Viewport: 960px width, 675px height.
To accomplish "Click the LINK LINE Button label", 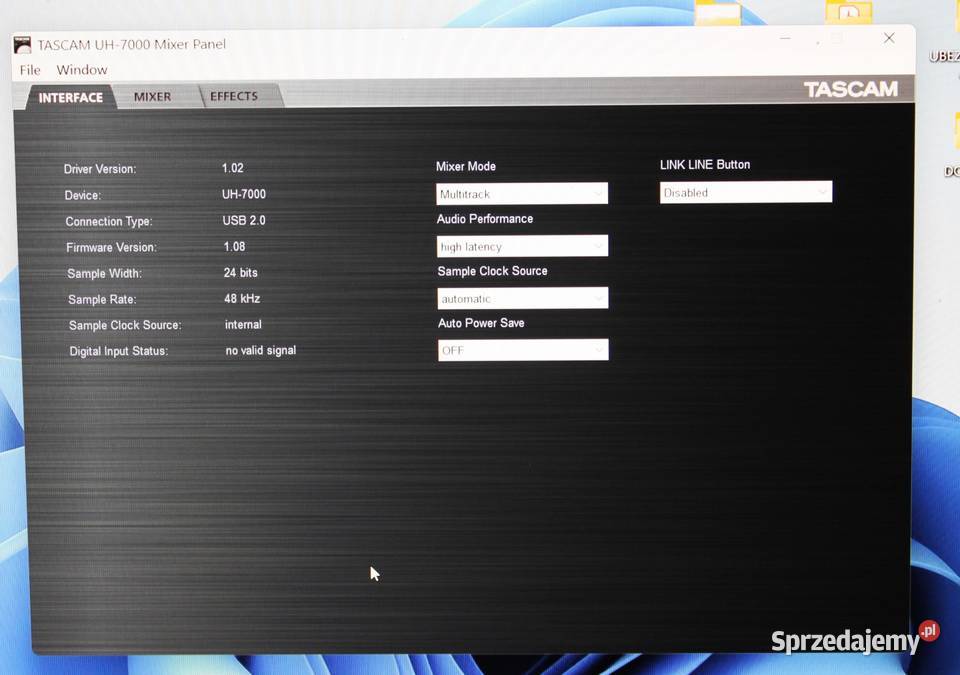I will [705, 165].
